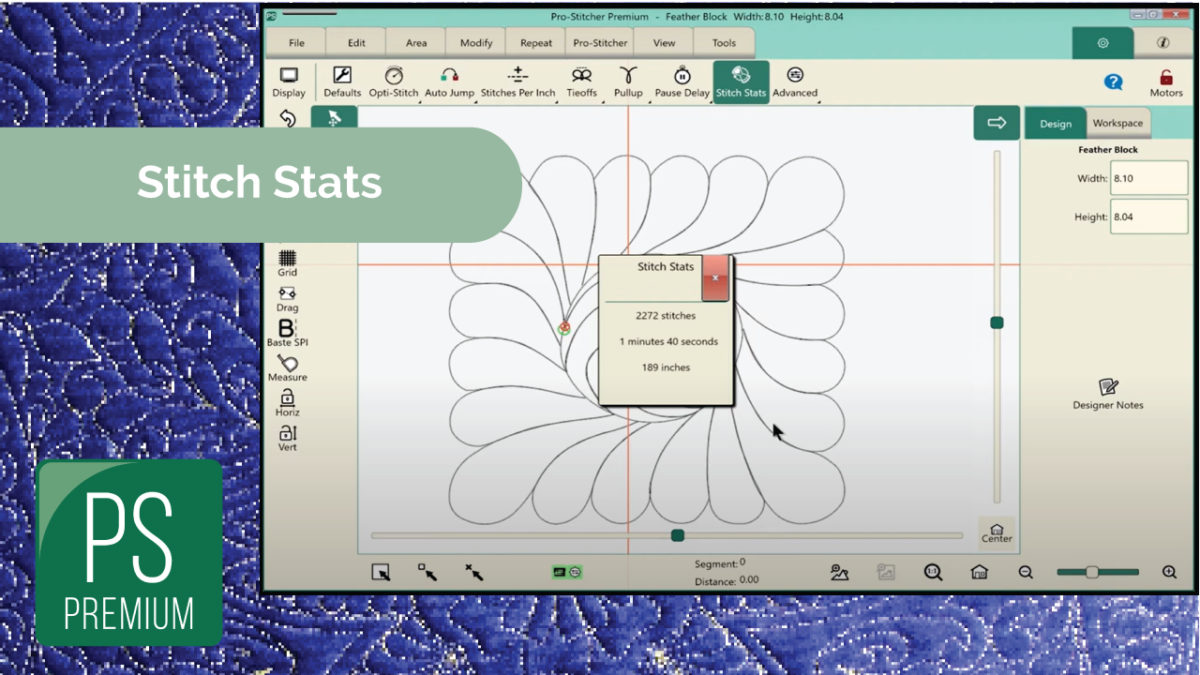Open the Opti-Stitch settings
The height and width of the screenshot is (675, 1200).
393,81
